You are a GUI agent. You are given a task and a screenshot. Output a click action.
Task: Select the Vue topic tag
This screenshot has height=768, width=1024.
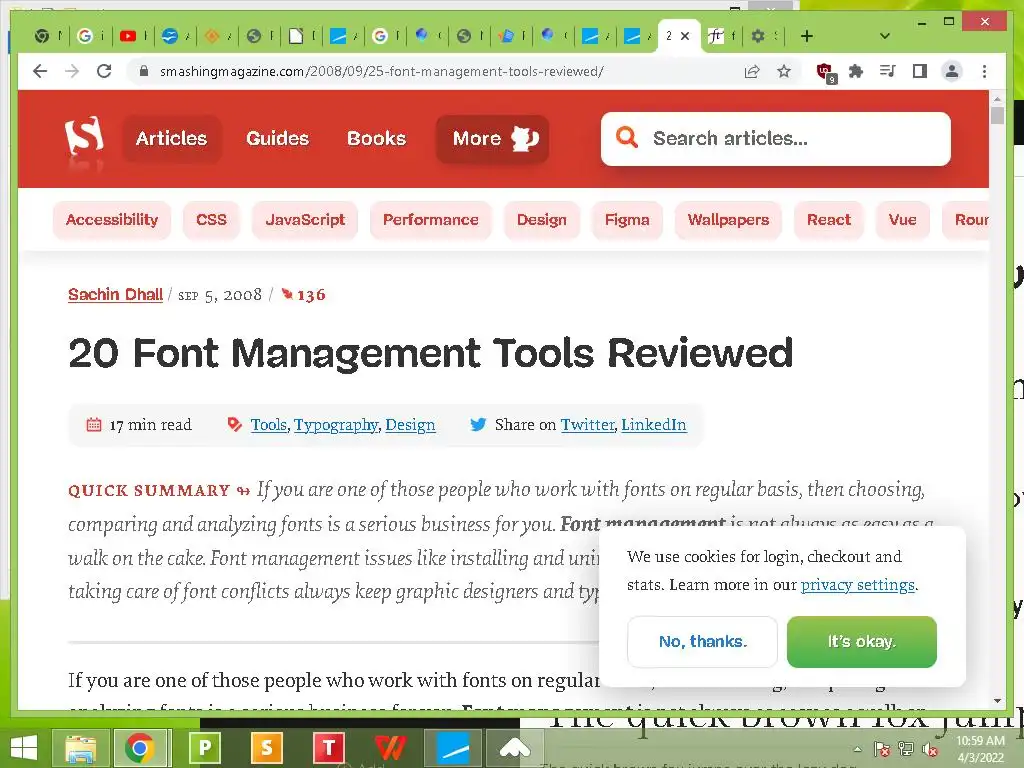[903, 220]
